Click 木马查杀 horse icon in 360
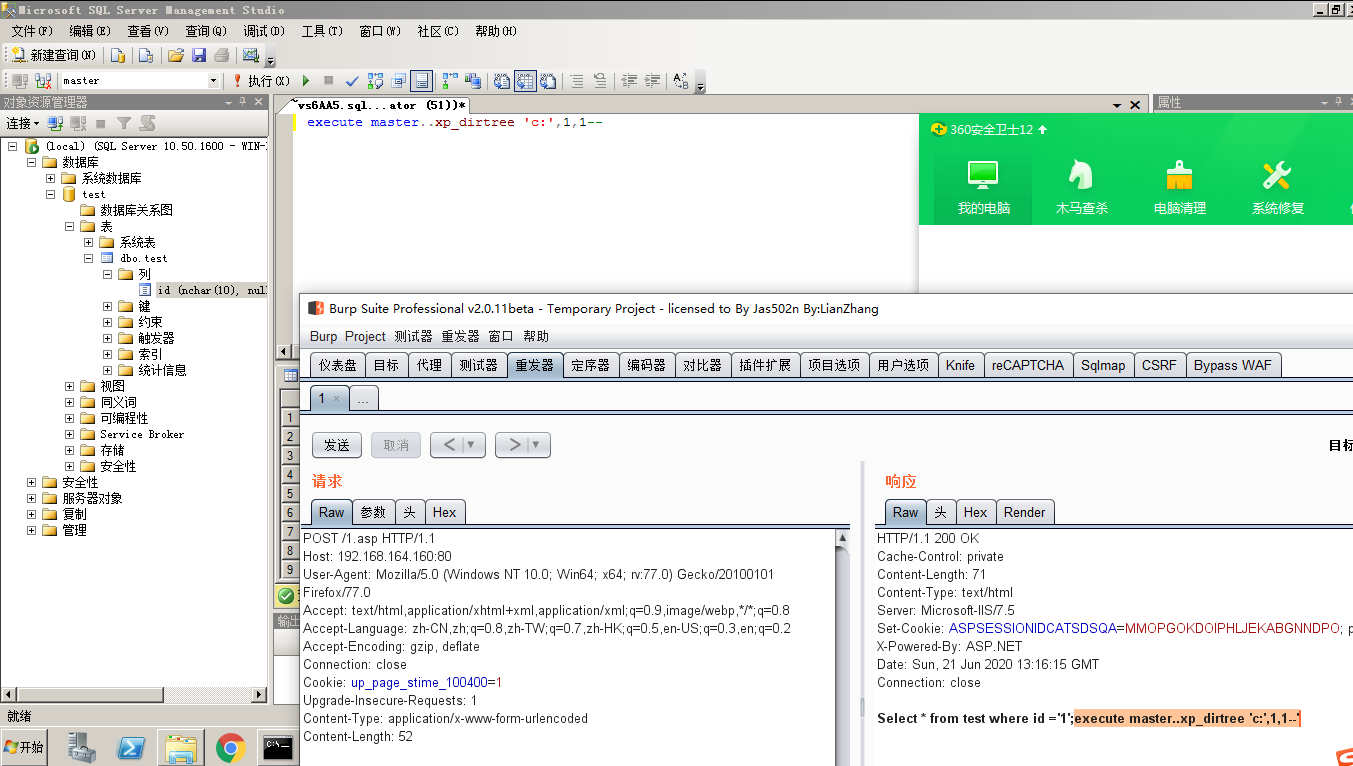1353x766 pixels. coord(1081,188)
